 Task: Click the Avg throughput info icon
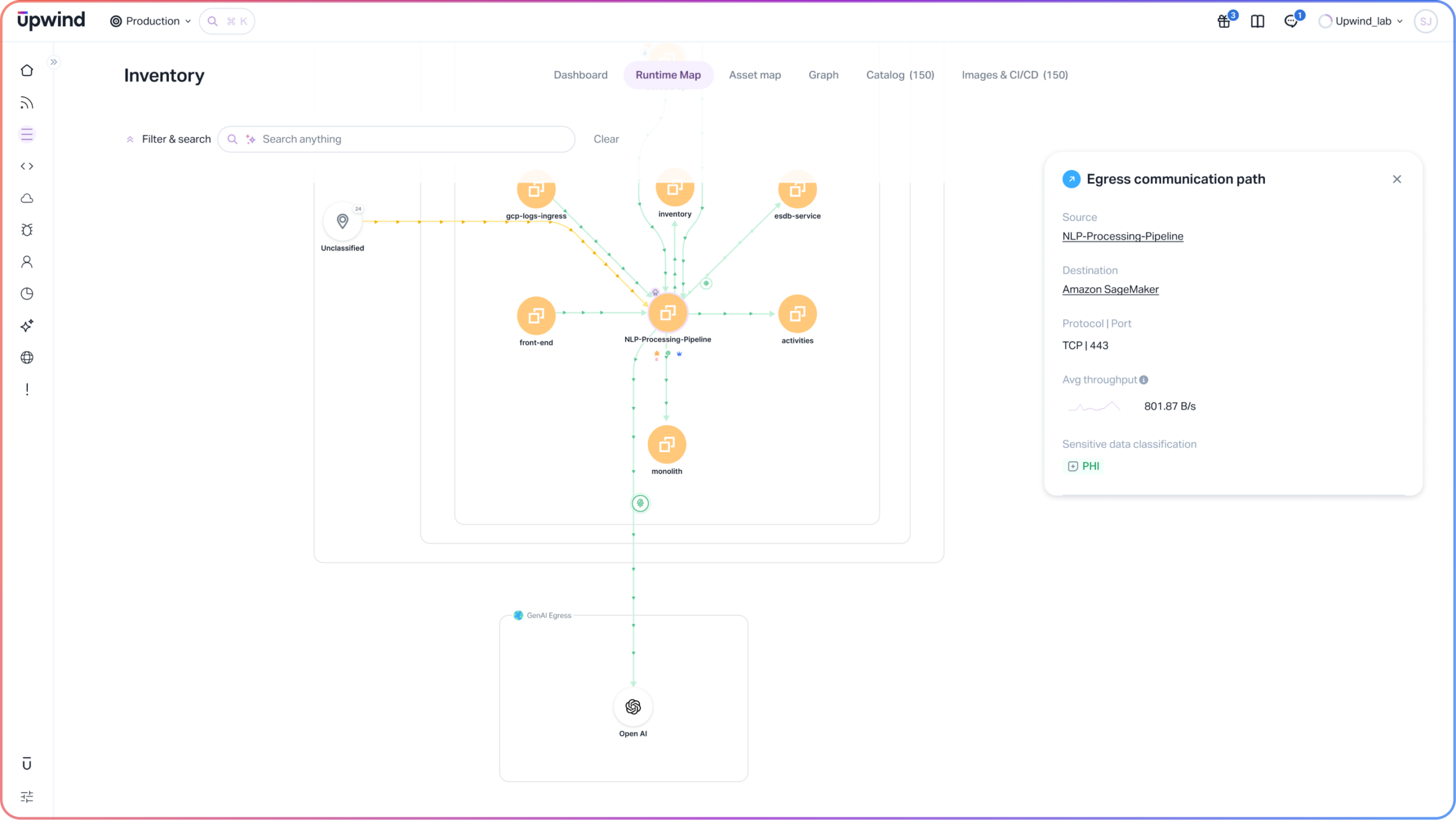(x=1143, y=380)
